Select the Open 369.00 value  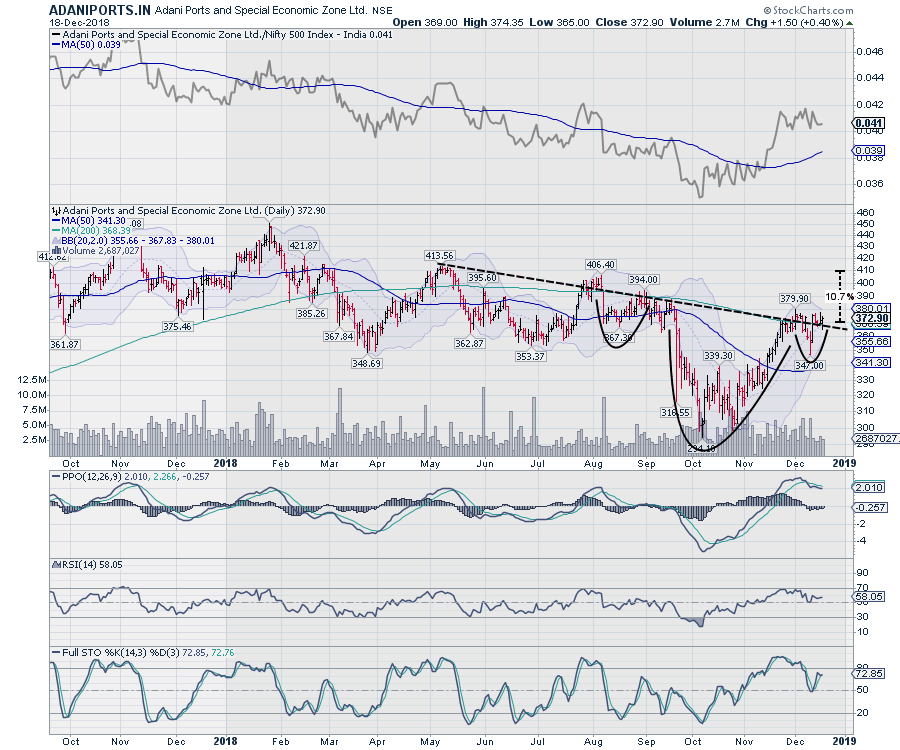(x=425, y=22)
